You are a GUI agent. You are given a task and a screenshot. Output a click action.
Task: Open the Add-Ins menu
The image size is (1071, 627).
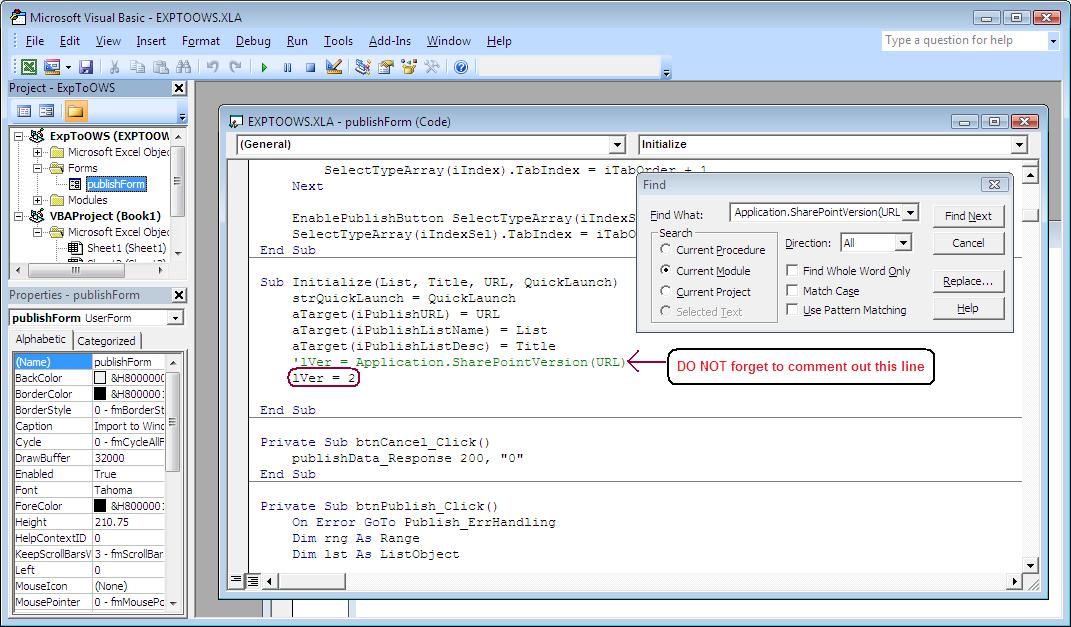390,41
